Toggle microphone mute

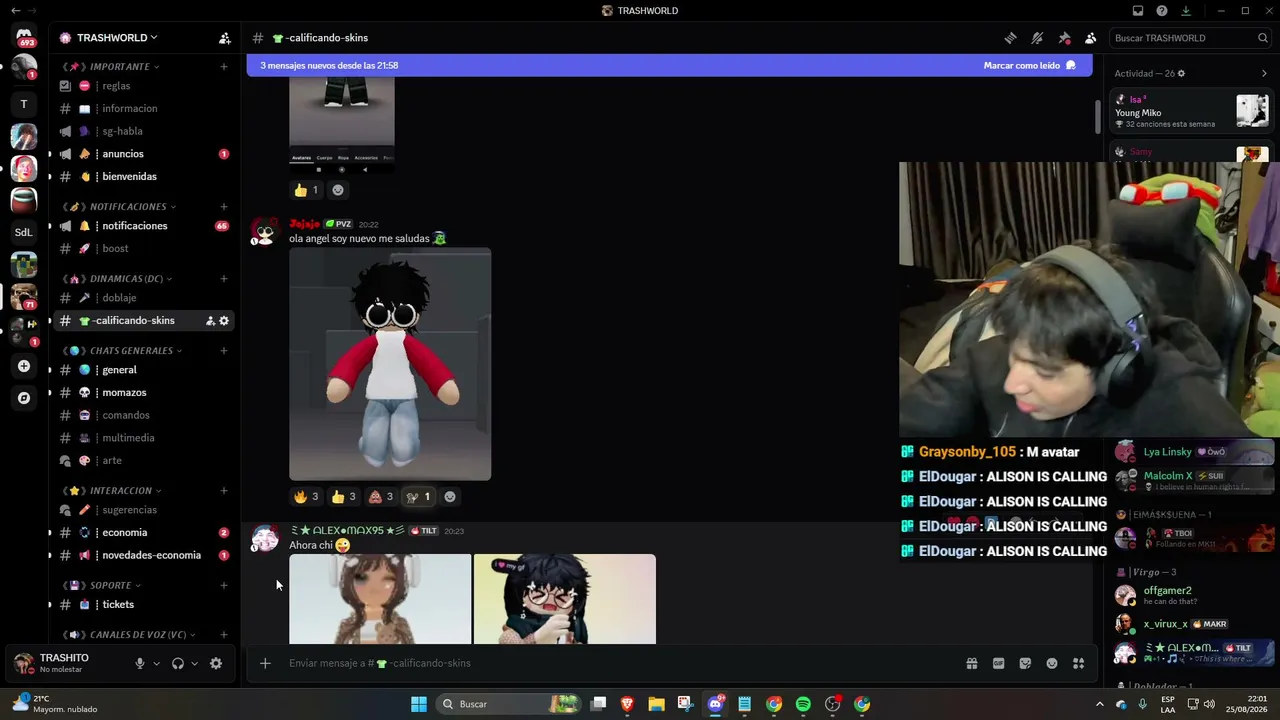pos(139,663)
